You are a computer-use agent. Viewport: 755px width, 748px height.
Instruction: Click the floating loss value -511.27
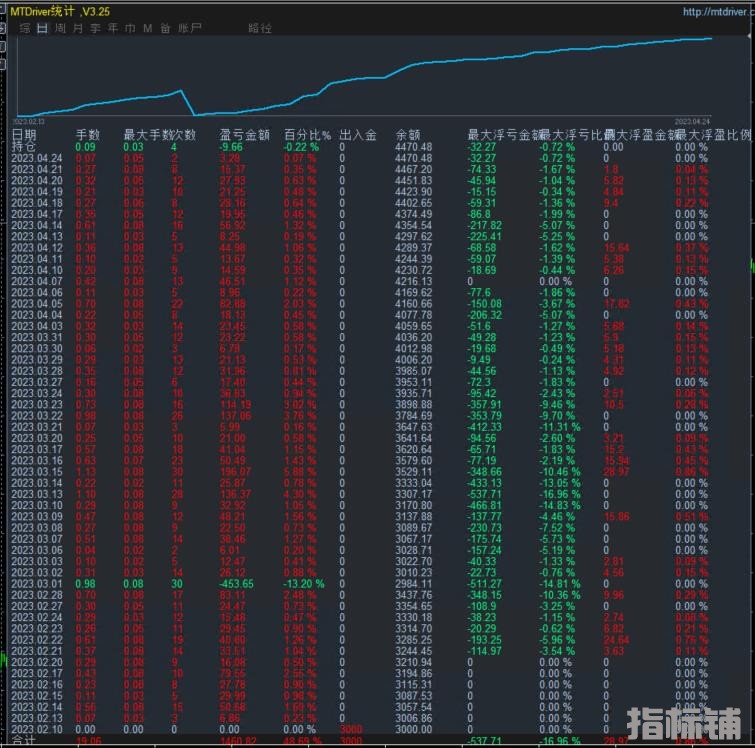(484, 584)
